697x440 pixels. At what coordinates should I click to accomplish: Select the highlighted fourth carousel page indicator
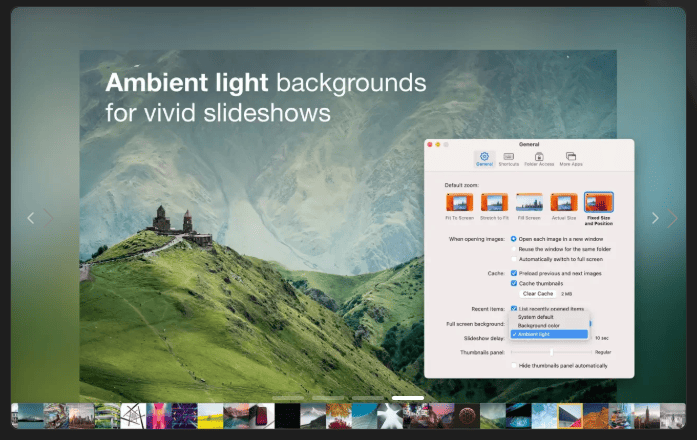point(408,398)
